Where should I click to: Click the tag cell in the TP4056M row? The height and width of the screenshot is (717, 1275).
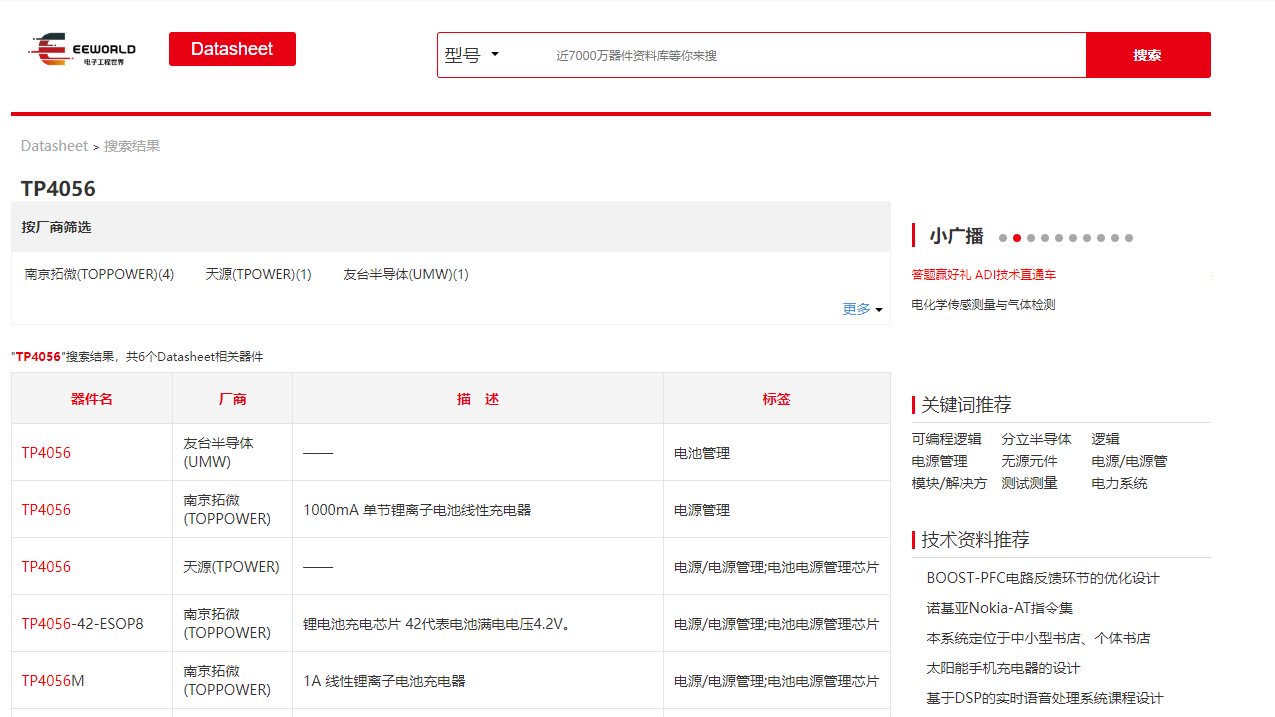click(x=777, y=681)
